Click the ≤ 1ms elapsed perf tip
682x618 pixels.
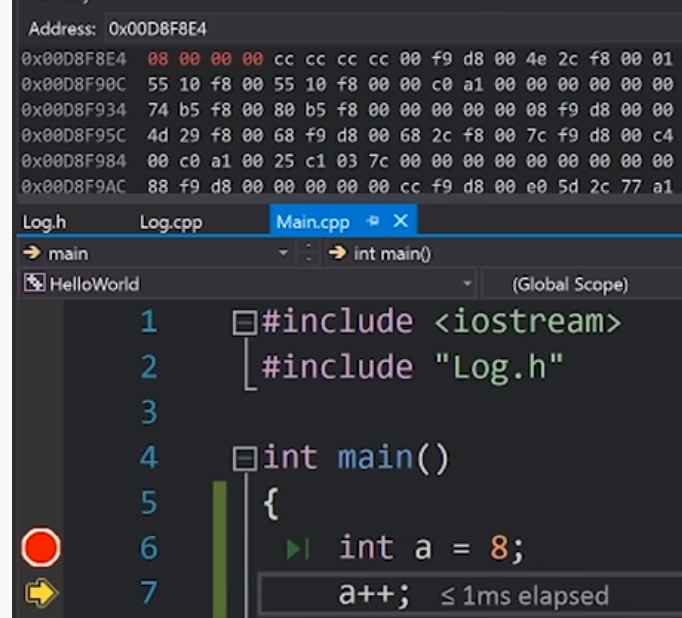point(524,595)
